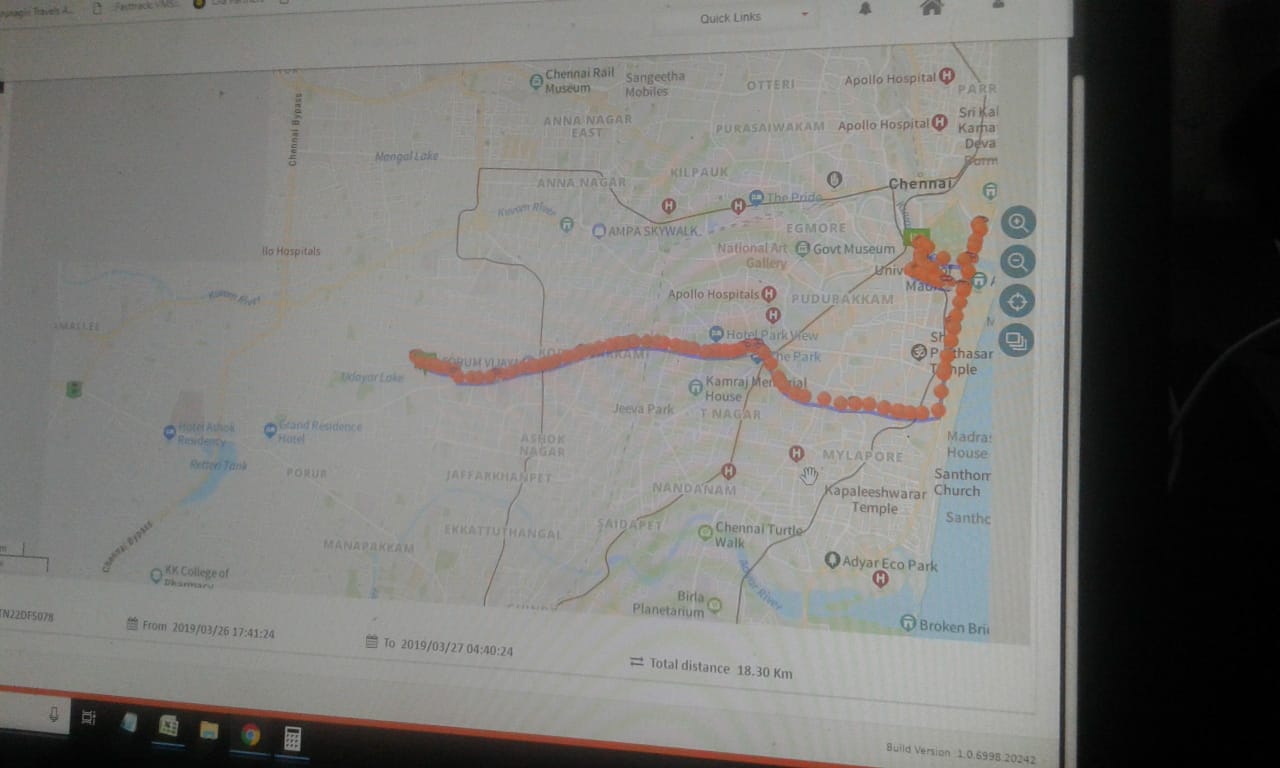
Task: Click the Total distance arrows icon
Action: tap(636, 662)
